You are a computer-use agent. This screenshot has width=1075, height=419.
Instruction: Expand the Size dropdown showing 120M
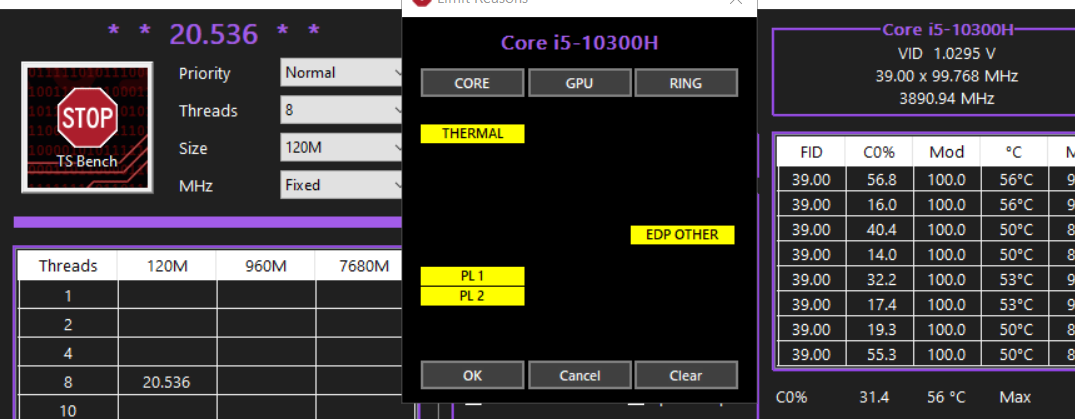pos(341,147)
